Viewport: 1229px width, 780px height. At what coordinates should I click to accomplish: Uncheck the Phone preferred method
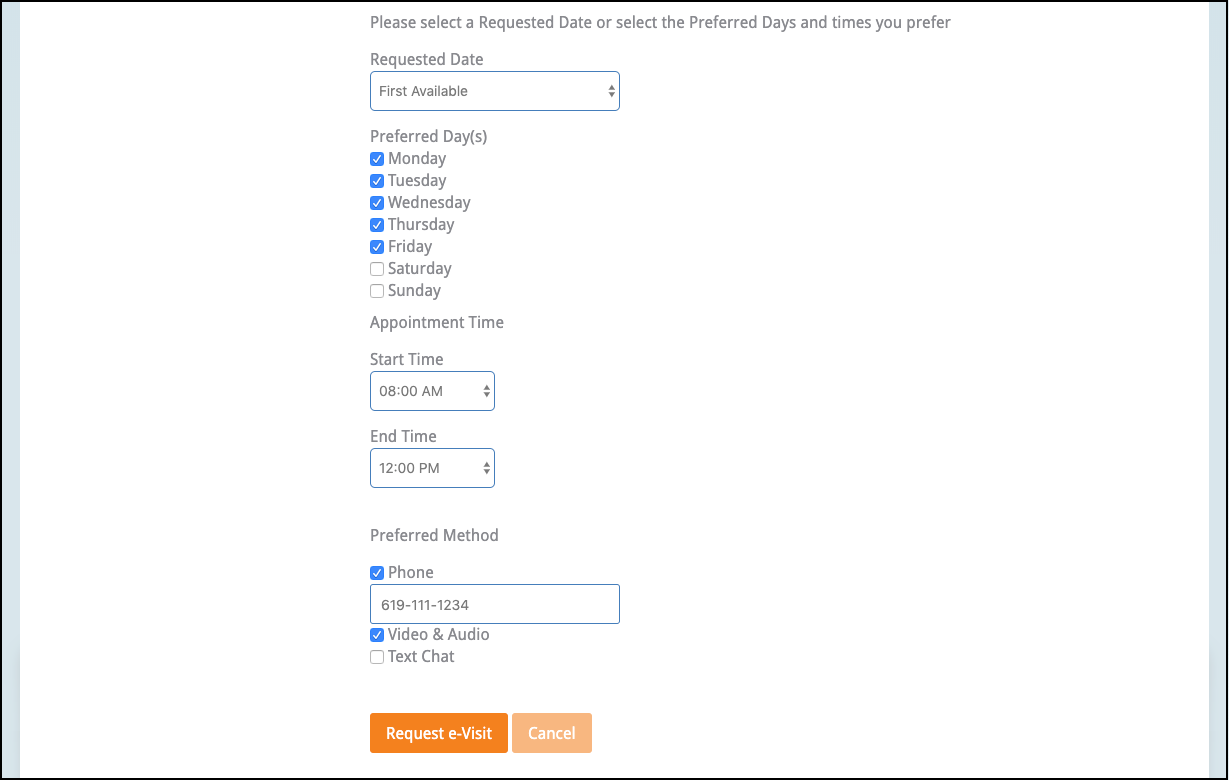pos(377,573)
